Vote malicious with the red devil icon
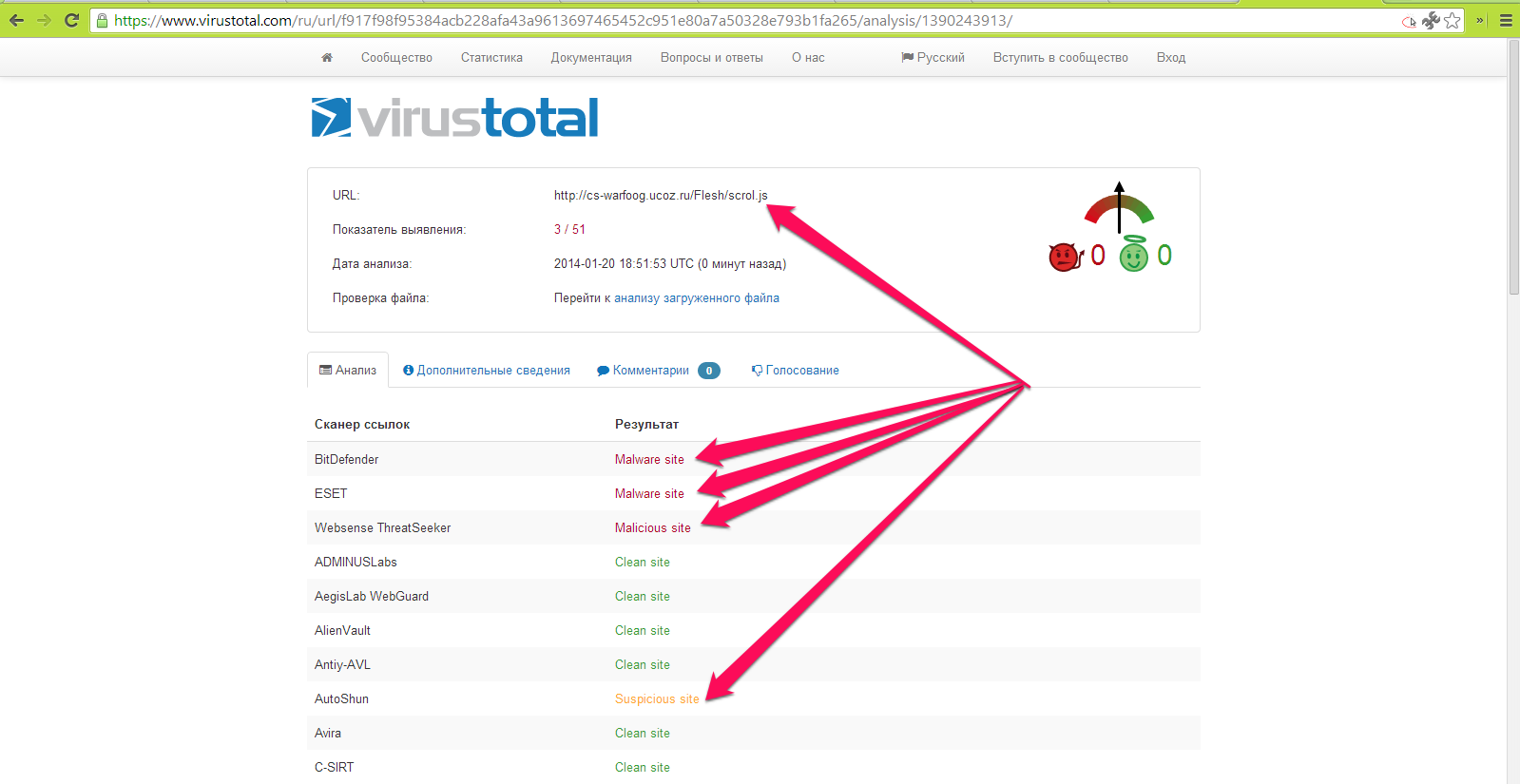1520x784 pixels. (x=1065, y=257)
